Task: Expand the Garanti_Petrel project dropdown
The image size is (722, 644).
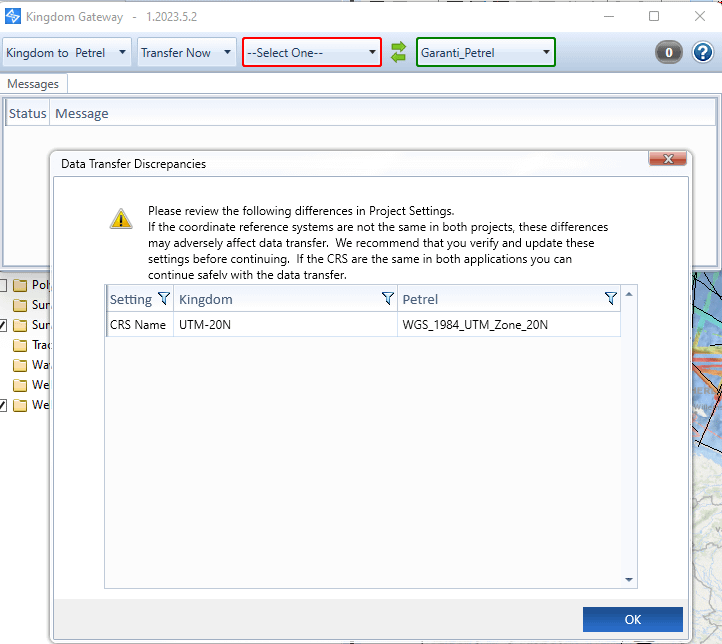Action: [485, 53]
